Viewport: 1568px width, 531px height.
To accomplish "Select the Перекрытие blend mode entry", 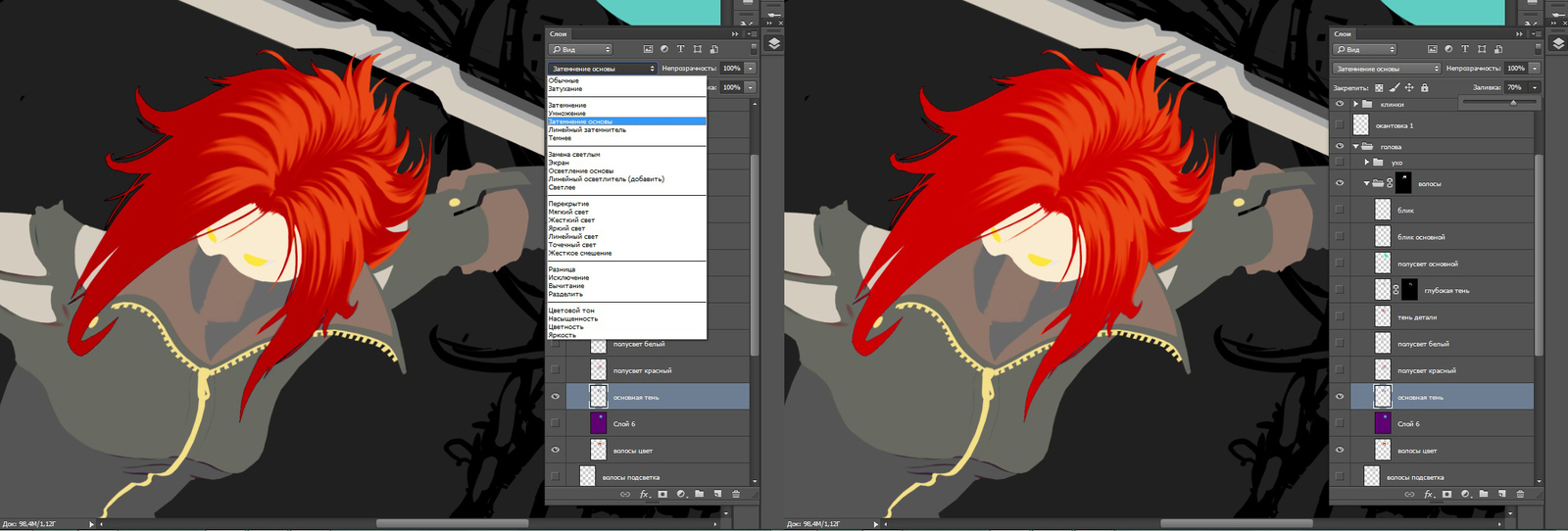I will (x=568, y=204).
